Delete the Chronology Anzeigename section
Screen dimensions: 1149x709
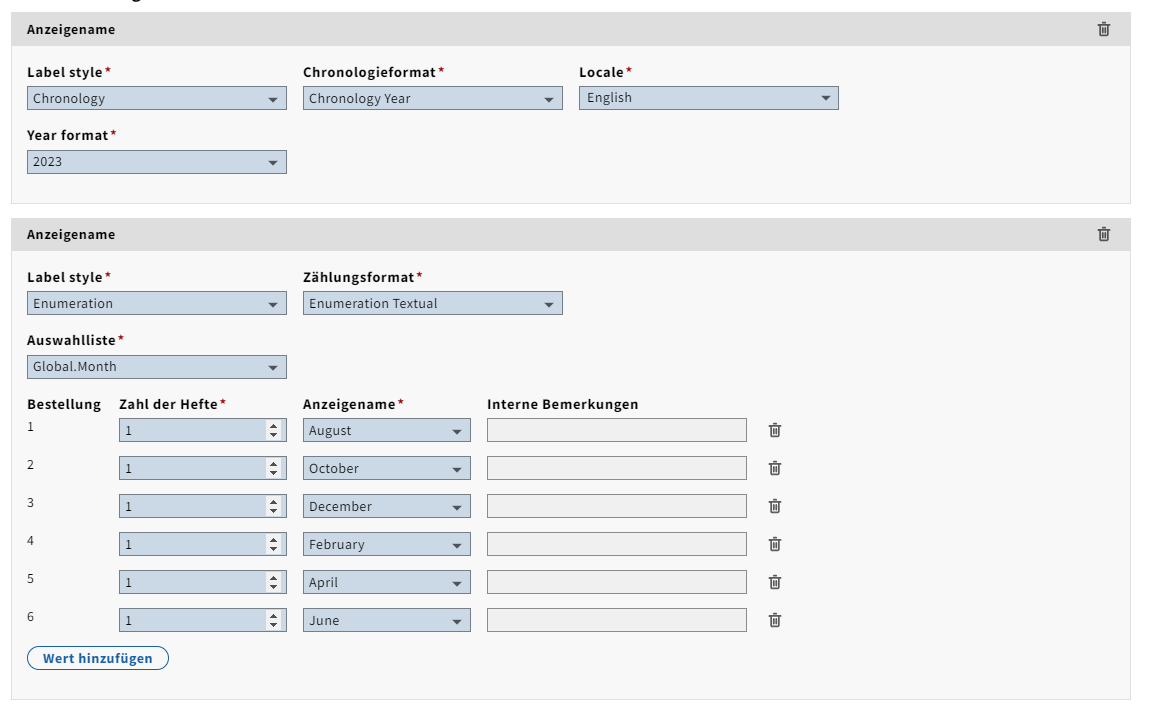pos(1104,29)
